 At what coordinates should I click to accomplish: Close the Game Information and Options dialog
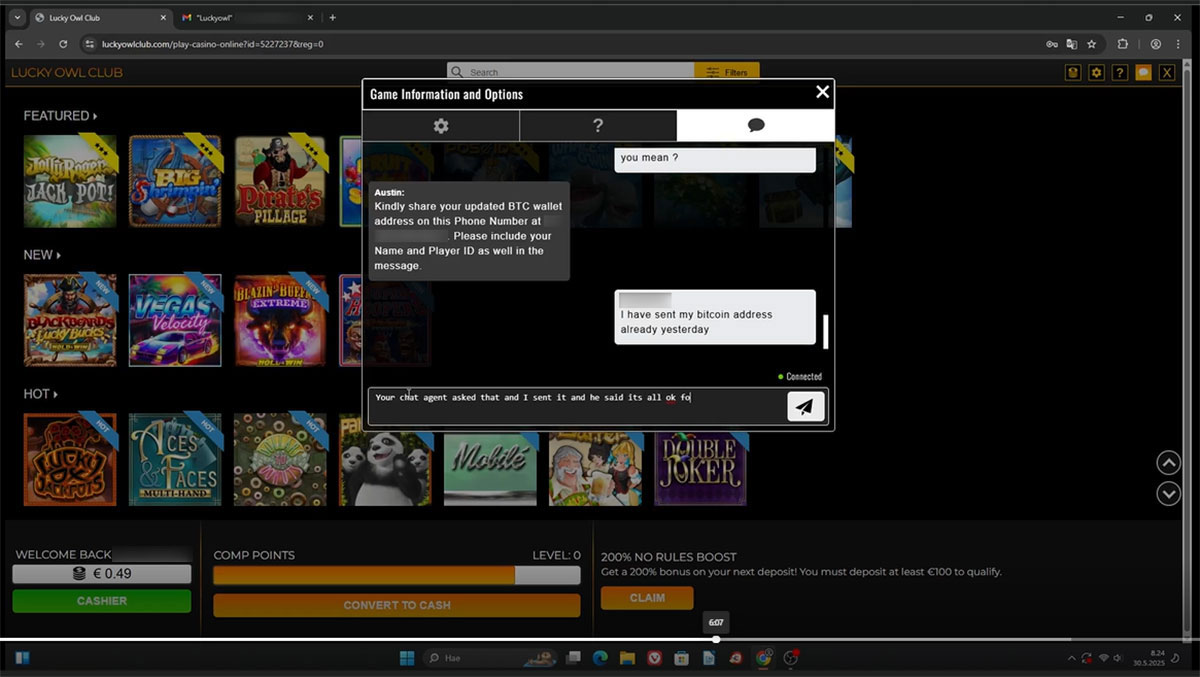click(822, 92)
